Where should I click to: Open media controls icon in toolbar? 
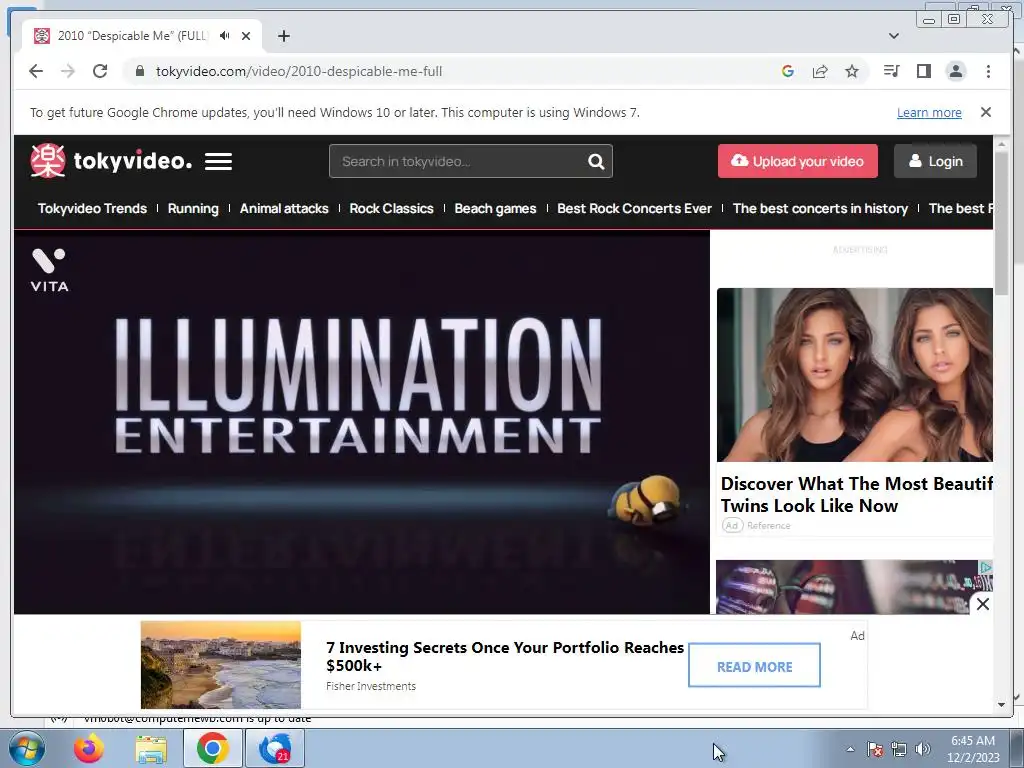(891, 71)
